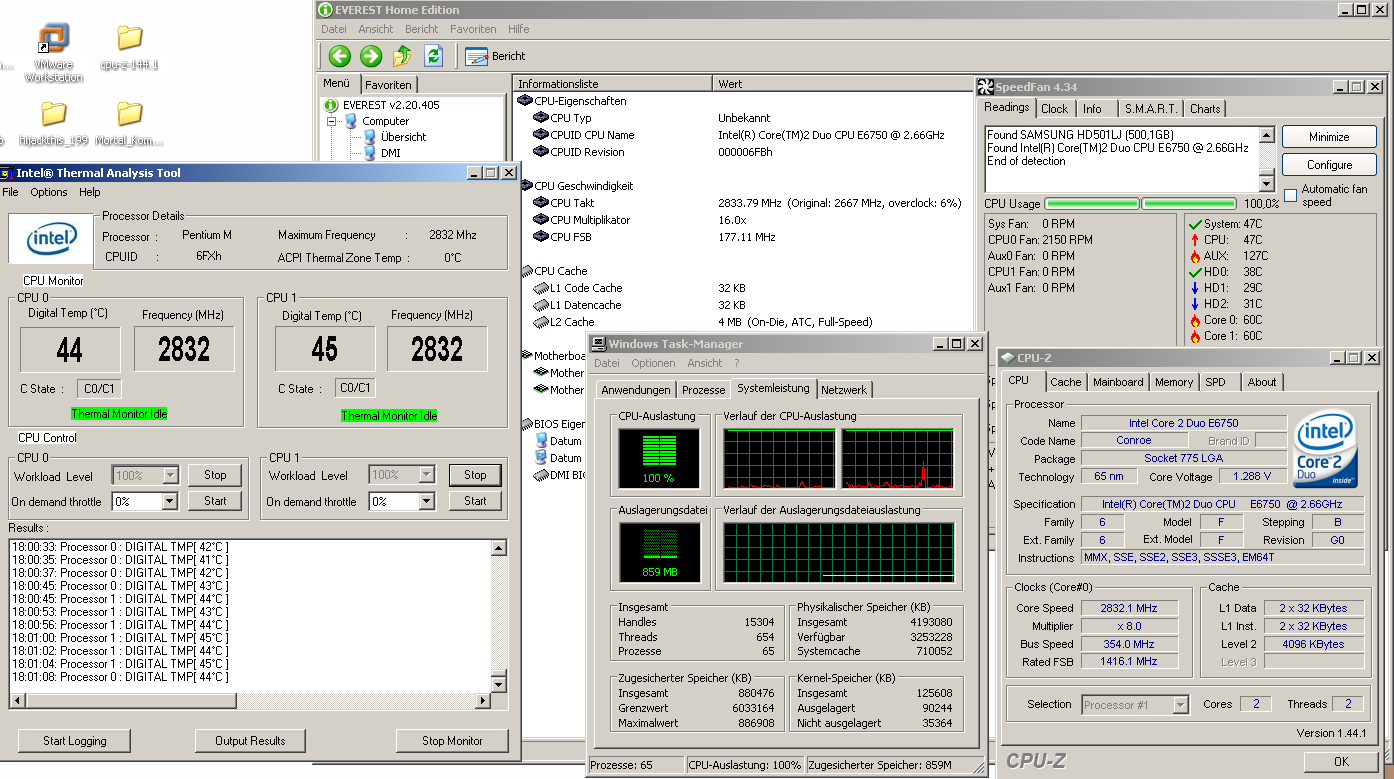Select the EVEREST v2.20.405 root node

click(x=381, y=105)
